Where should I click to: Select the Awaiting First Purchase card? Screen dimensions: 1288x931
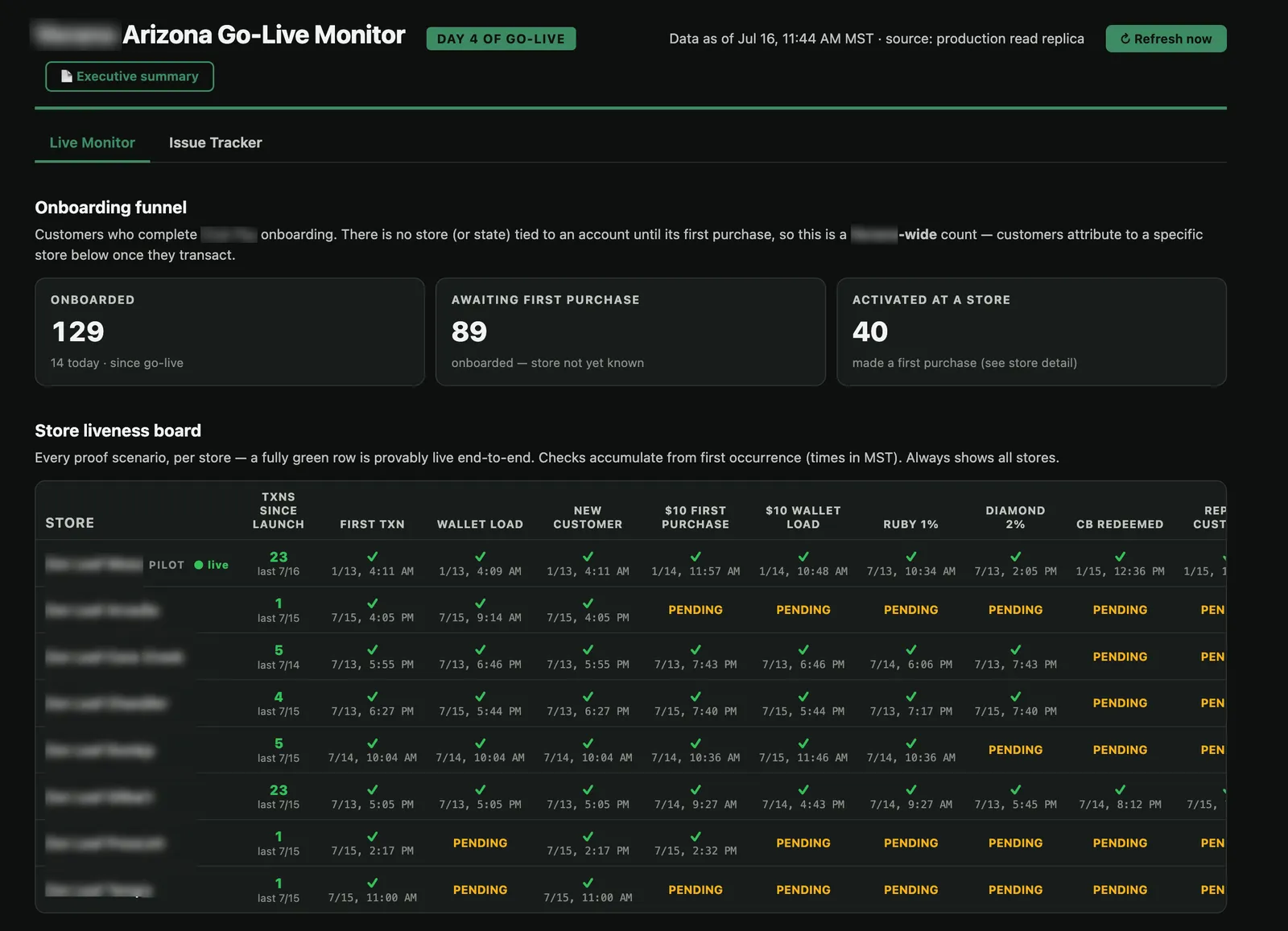click(630, 332)
